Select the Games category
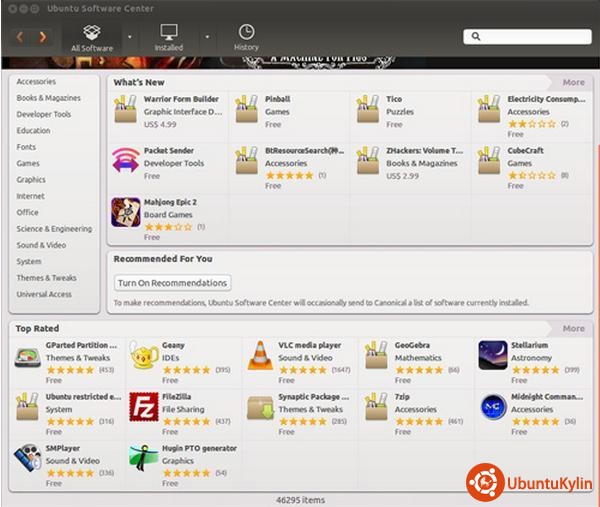Image resolution: width=600 pixels, height=507 pixels. (x=28, y=163)
